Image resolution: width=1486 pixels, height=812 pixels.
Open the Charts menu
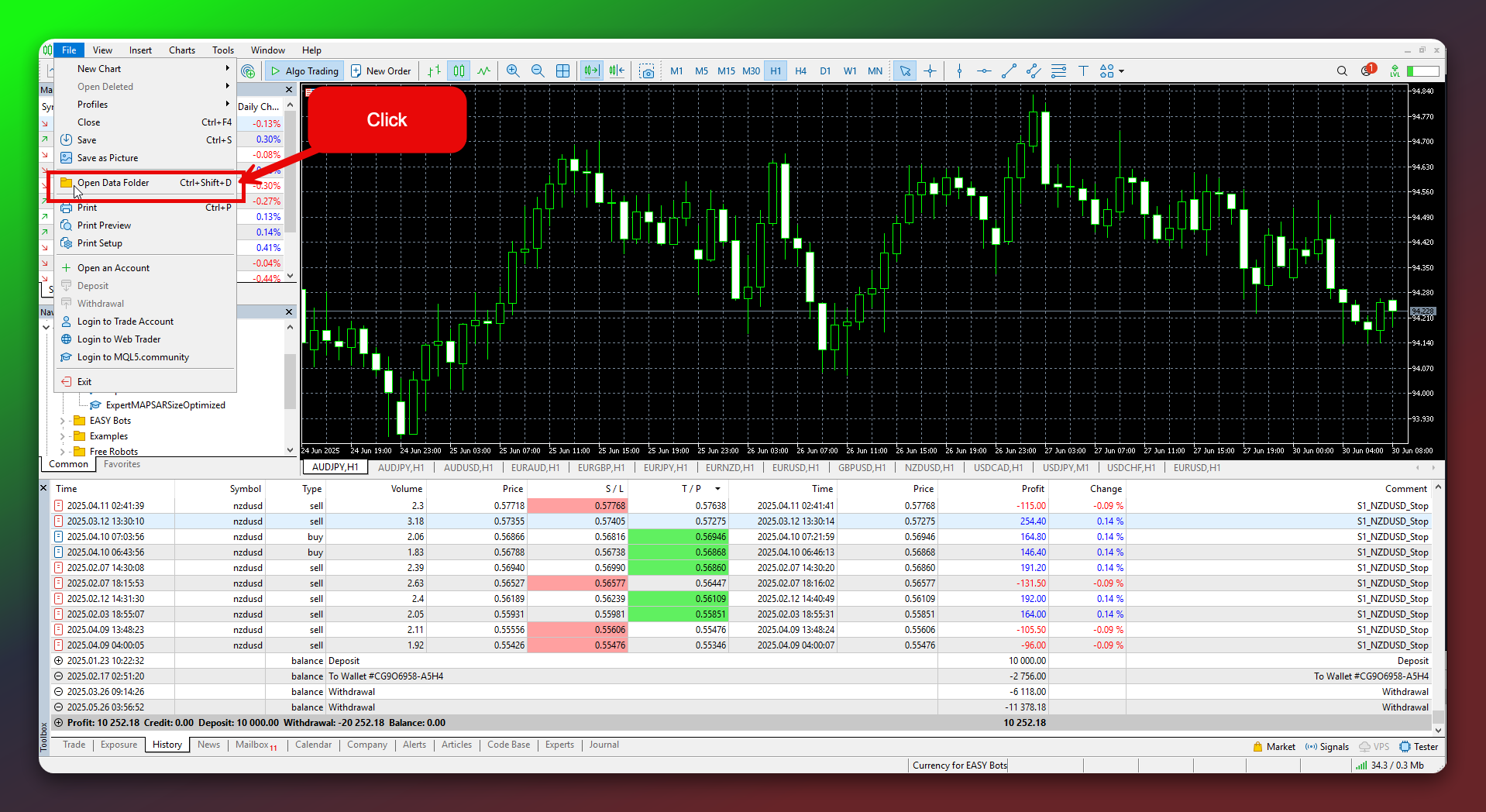coord(182,50)
